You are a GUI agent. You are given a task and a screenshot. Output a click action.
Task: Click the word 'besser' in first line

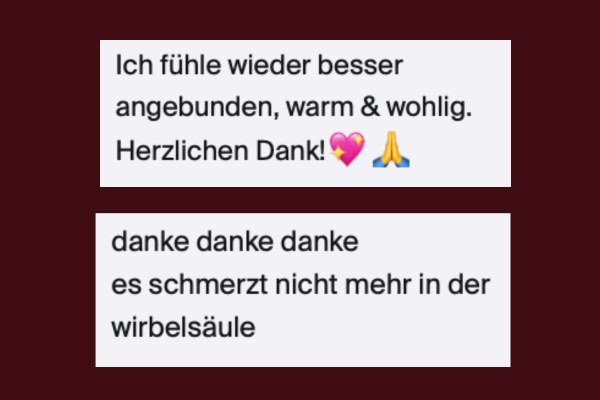360,65
